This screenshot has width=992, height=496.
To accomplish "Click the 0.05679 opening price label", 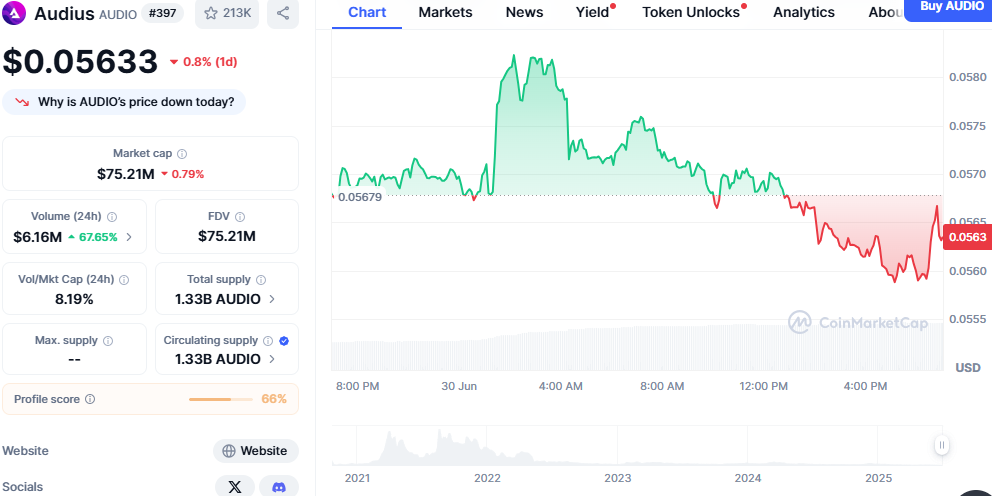I will click(x=358, y=197).
